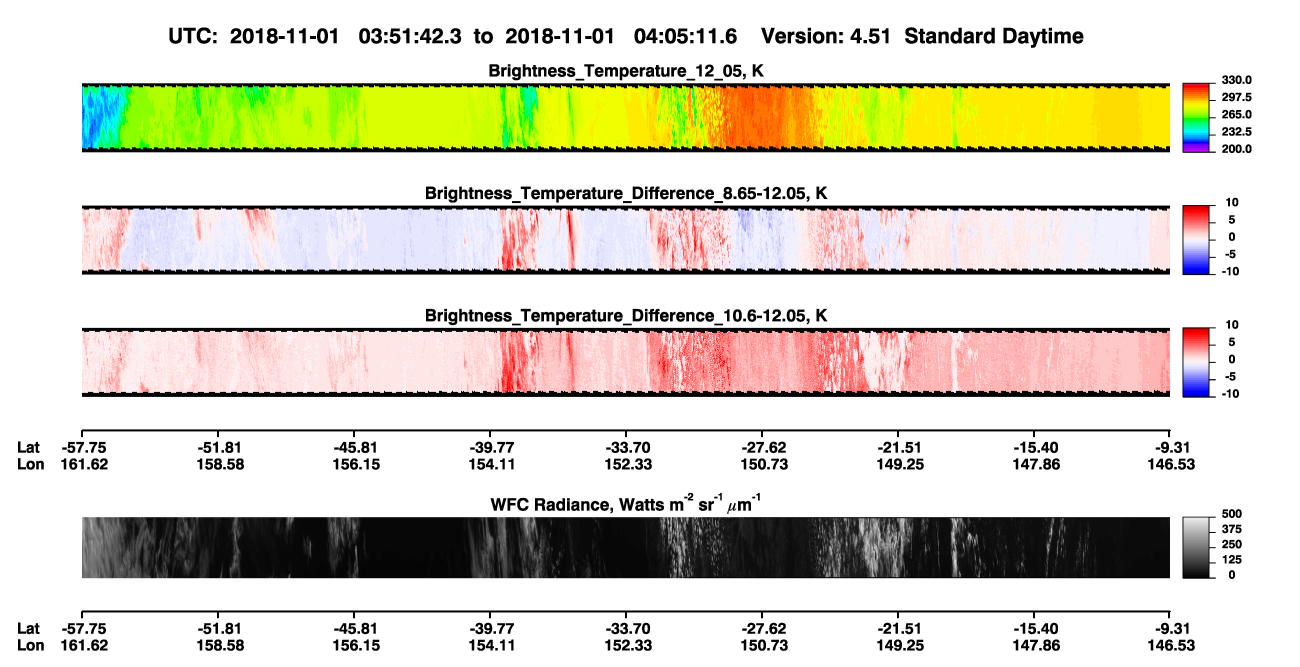Screen dimensions: 1300x667
Task: Click the Brightness_Temperature_12_05 panel title
Action: pos(626,71)
